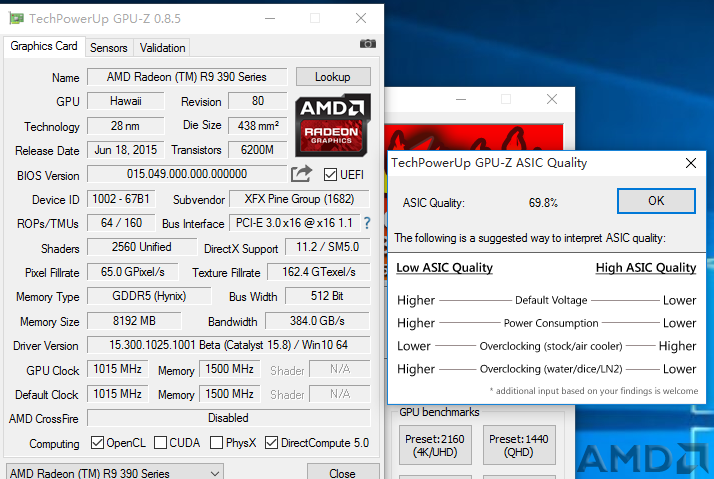Click the Subvendor value XFX Pine Group (1682)
This screenshot has width=714, height=479.
pos(299,199)
